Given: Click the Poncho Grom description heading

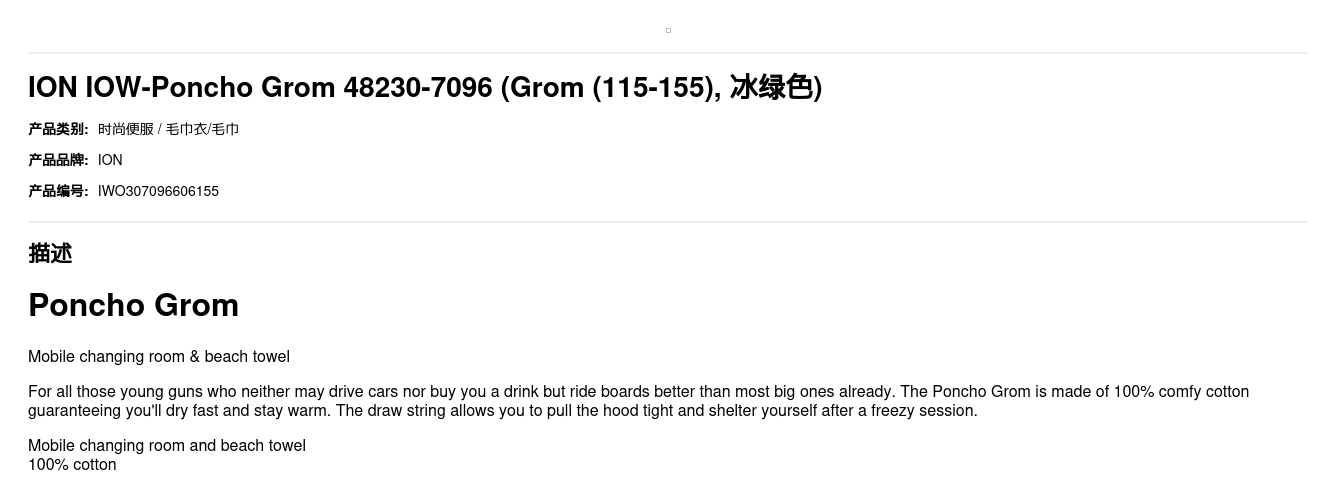Looking at the screenshot, I should tap(133, 305).
